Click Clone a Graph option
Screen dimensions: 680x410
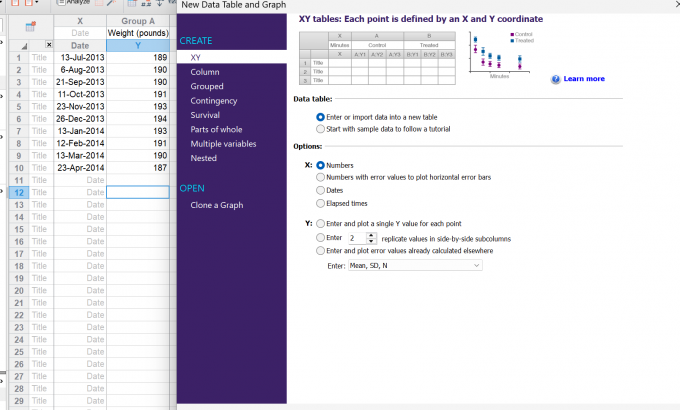pos(216,205)
